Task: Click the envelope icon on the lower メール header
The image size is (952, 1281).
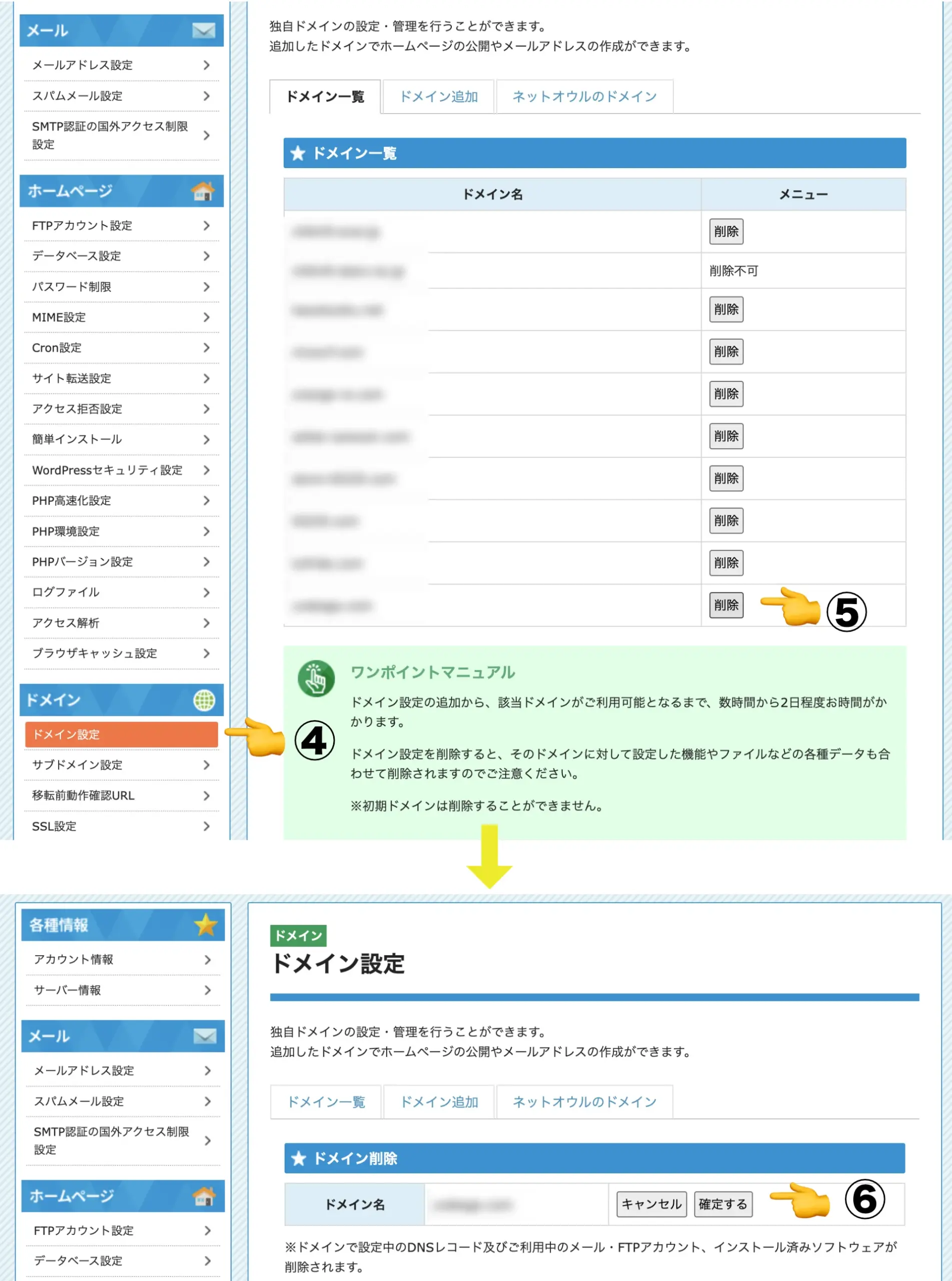Action: [x=205, y=1035]
